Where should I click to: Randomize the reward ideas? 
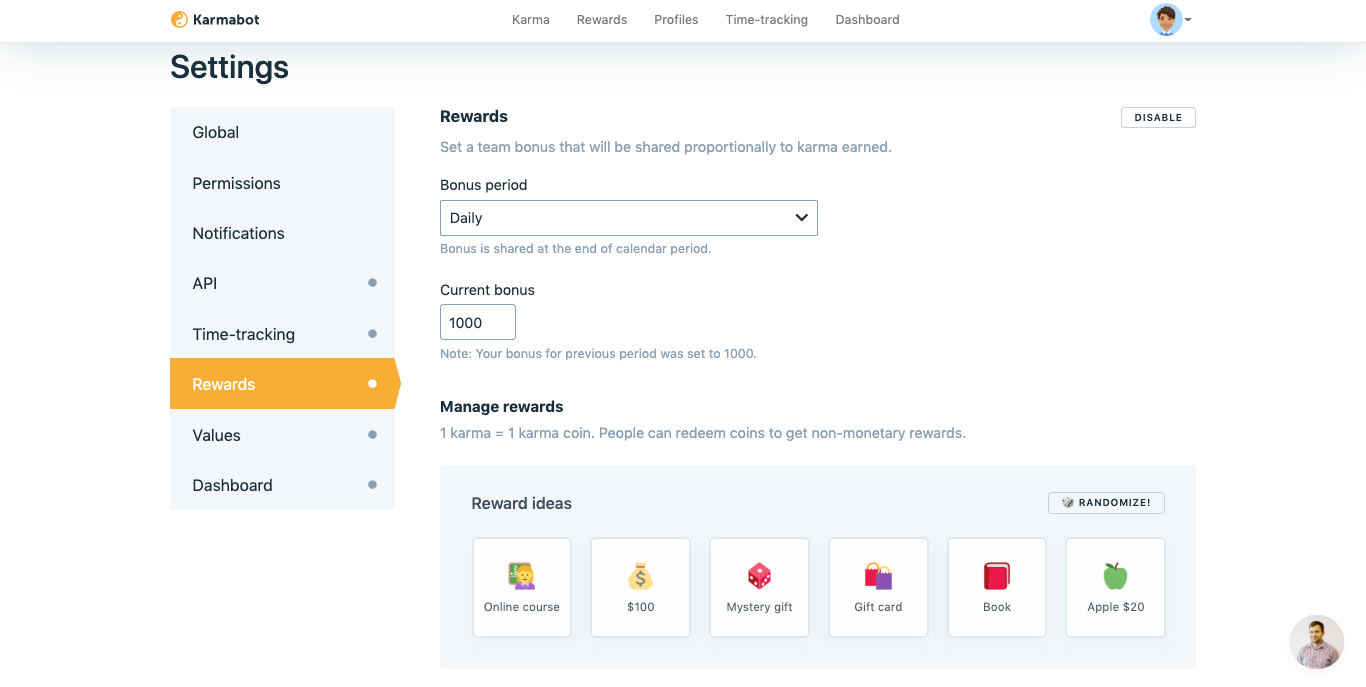tap(1106, 502)
